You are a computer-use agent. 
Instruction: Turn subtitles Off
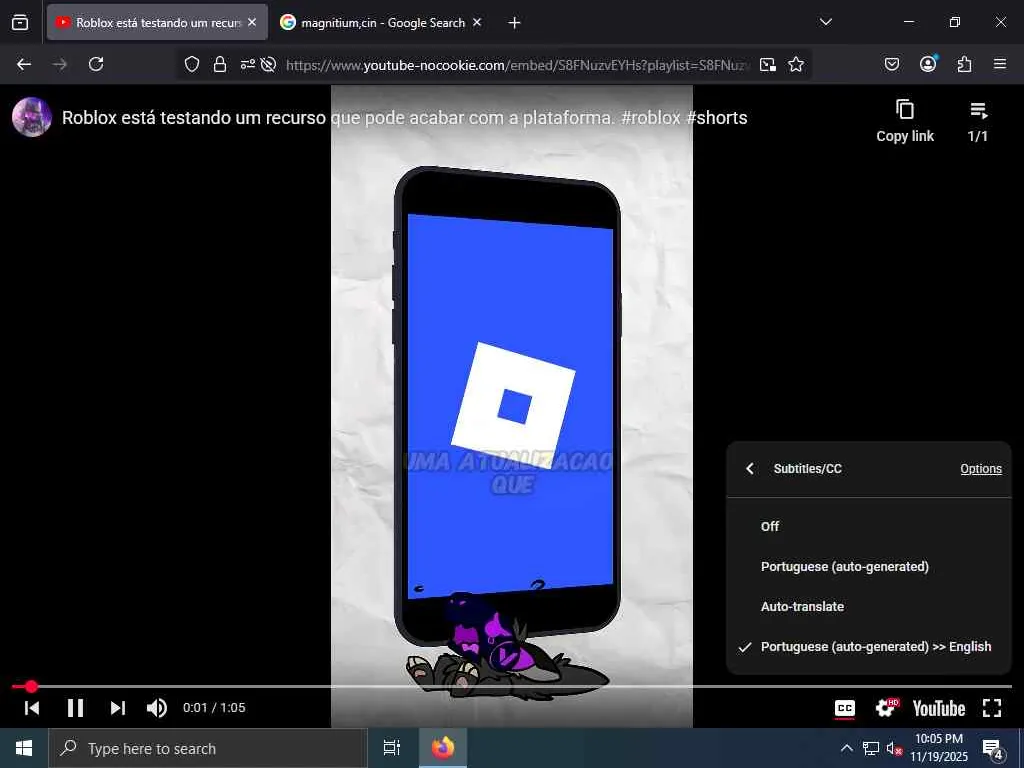869,526
